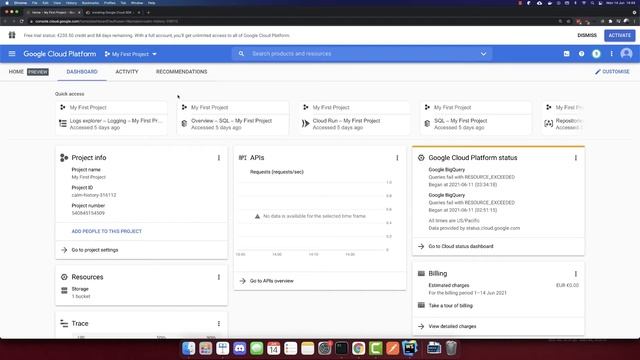Screen dimensions: 640x360
Task: Open the Project info card options menu
Action: tap(219, 158)
